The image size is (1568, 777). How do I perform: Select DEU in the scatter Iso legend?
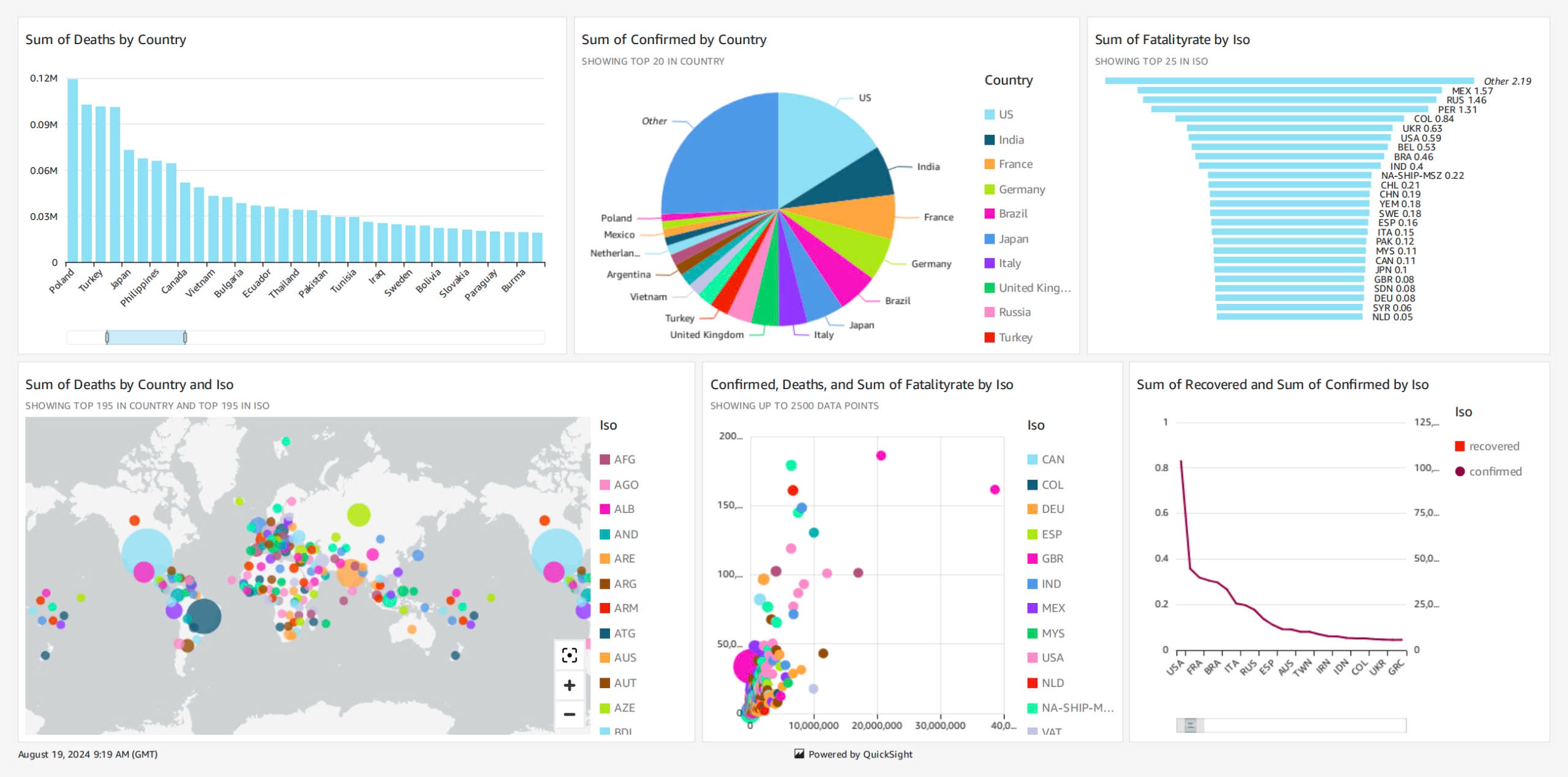(x=1046, y=509)
